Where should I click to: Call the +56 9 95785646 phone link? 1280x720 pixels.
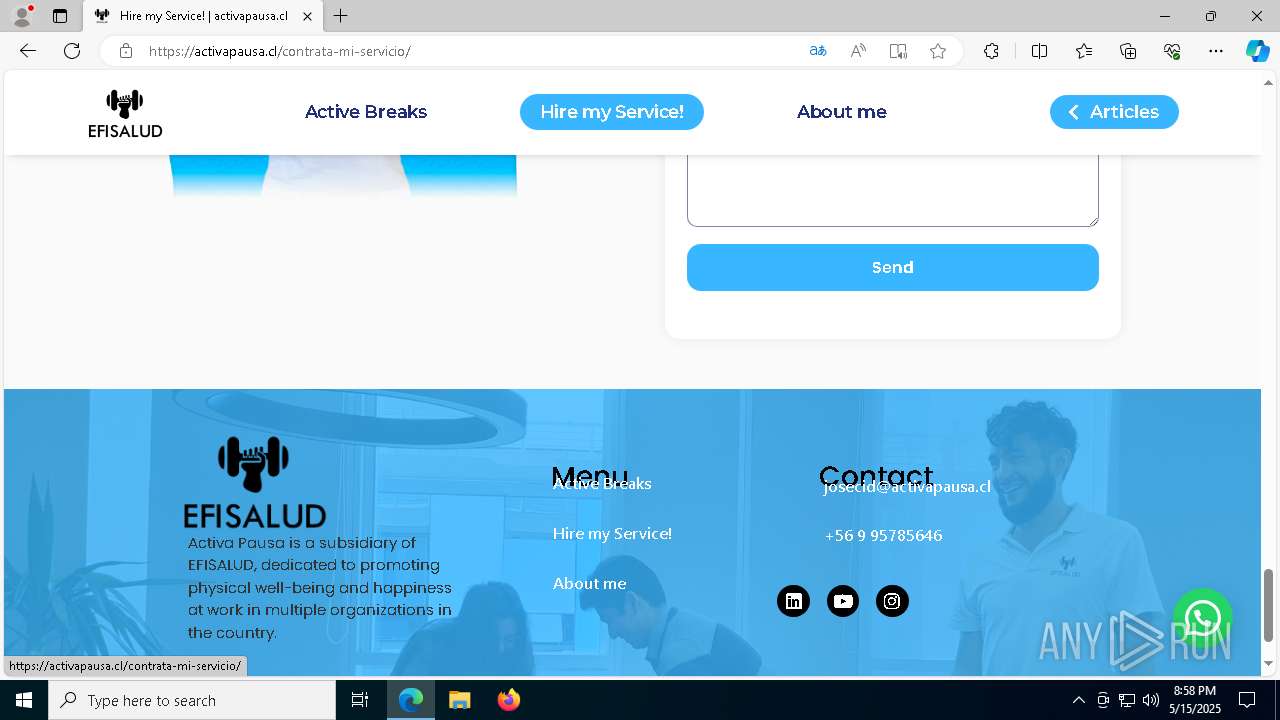point(884,536)
